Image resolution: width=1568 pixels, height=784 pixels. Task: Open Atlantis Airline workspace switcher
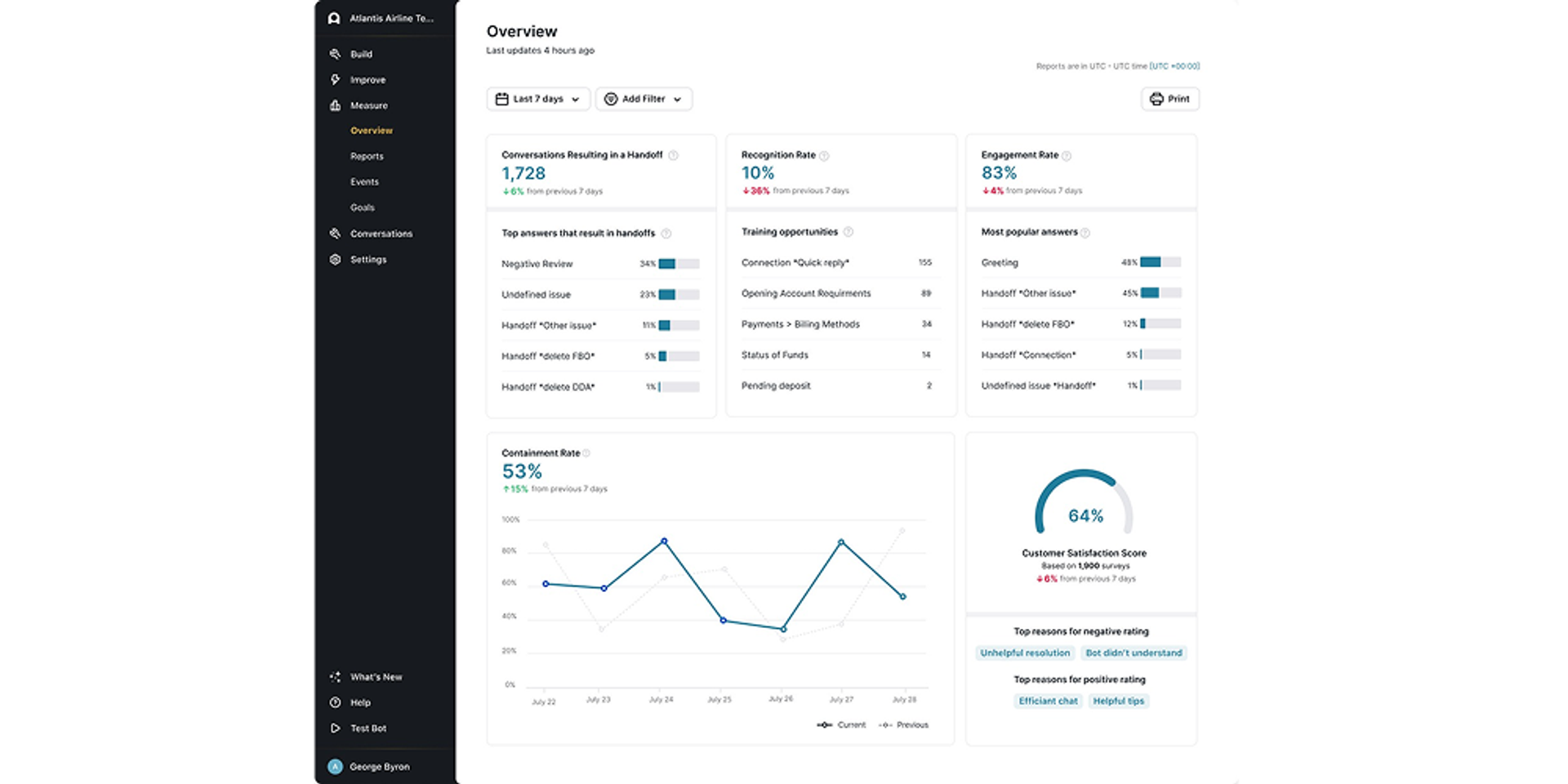382,18
